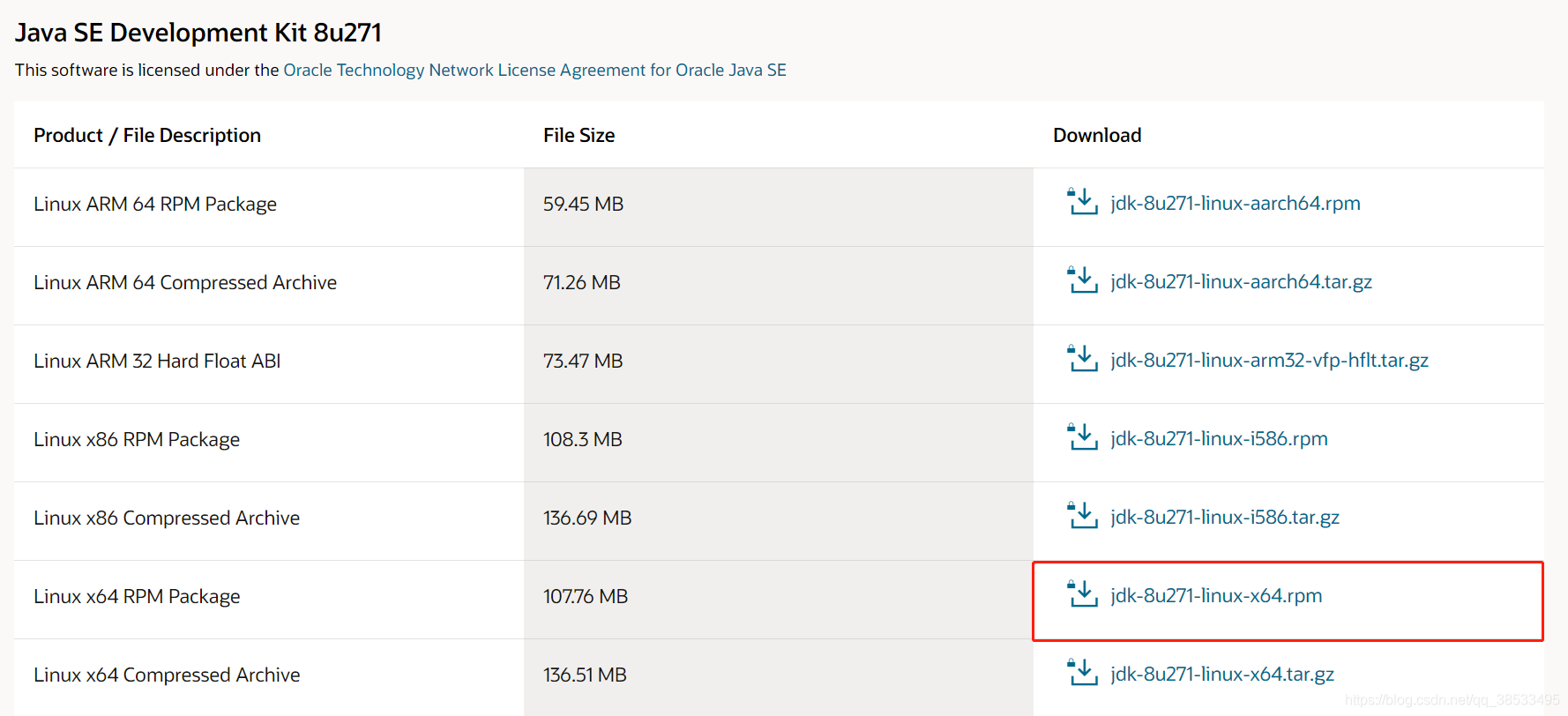The image size is (1568, 716).
Task: Download jdk-8u271-linux-i586.rpm link
Action: [1219, 438]
